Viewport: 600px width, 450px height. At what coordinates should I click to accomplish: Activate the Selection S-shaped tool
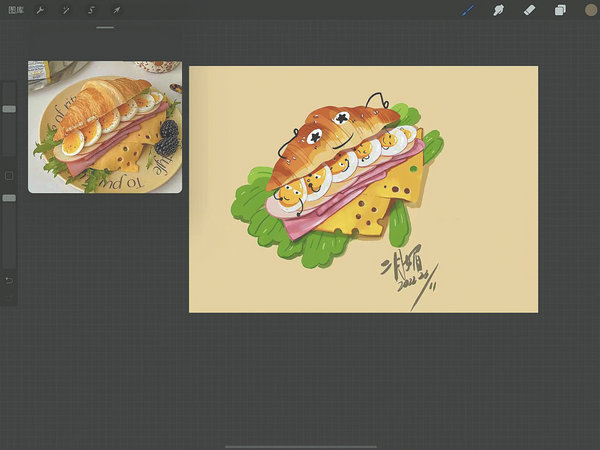pos(91,10)
